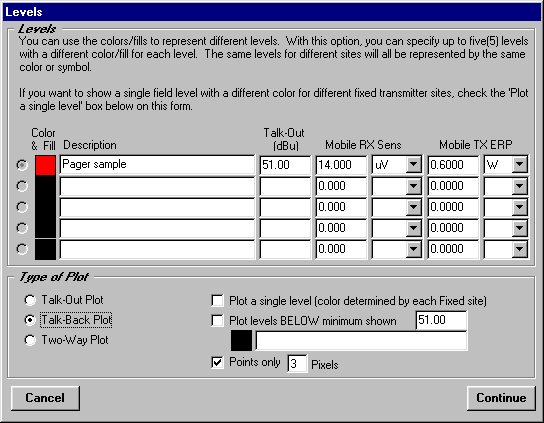This screenshot has width=544, height=423.
Task: Click the Continue button
Action: click(x=501, y=398)
